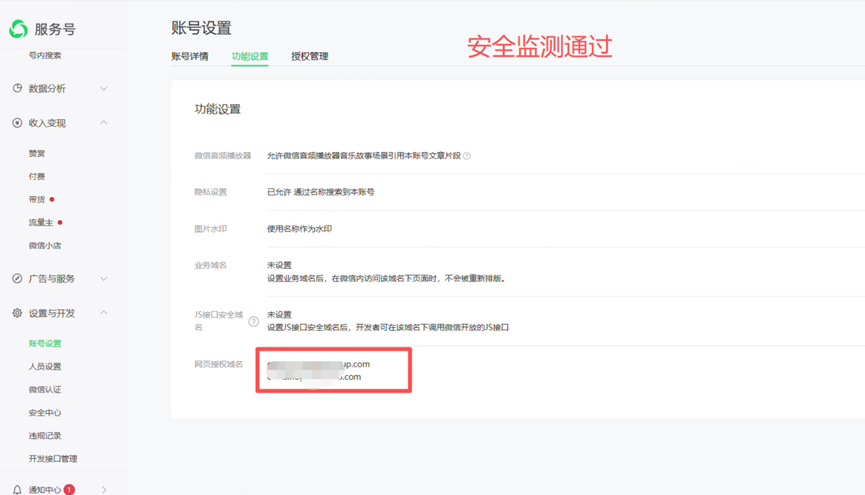The image size is (865, 495).
Task: Expand the 数据分析 menu chevron
Action: coord(103,89)
